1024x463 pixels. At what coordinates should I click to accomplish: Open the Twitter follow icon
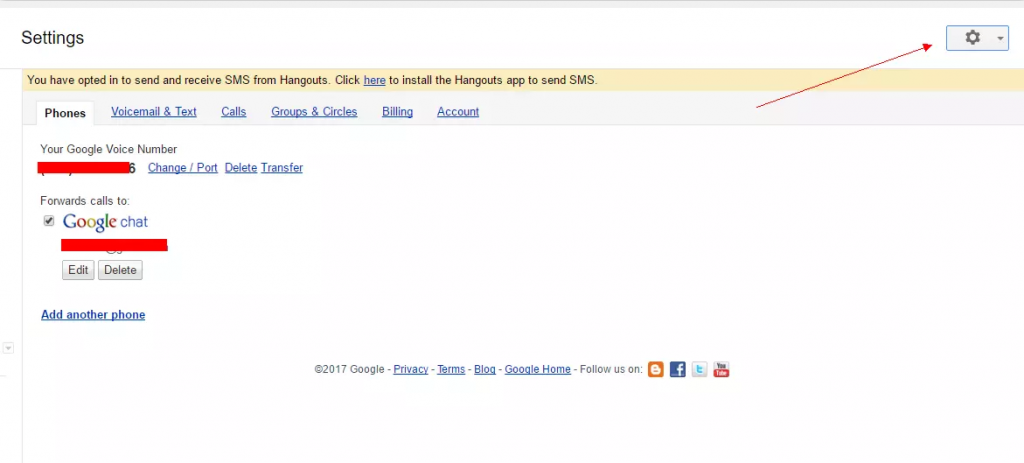(x=699, y=370)
